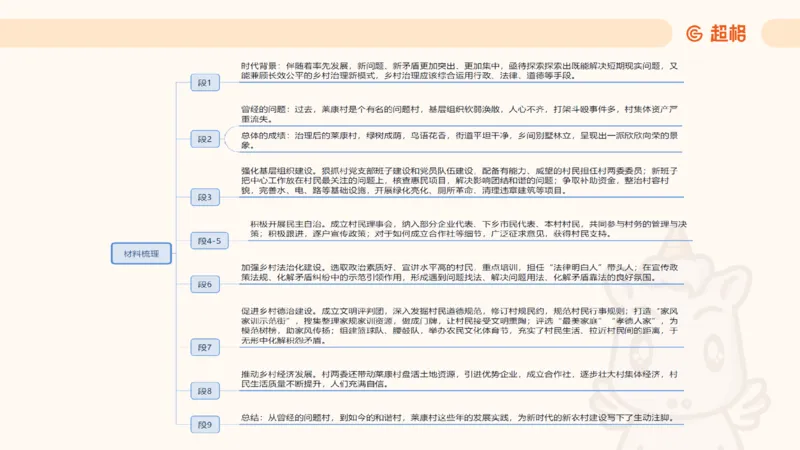The height and width of the screenshot is (450, 800).
Task: Select the 段1 mind map node
Action: click(x=205, y=83)
